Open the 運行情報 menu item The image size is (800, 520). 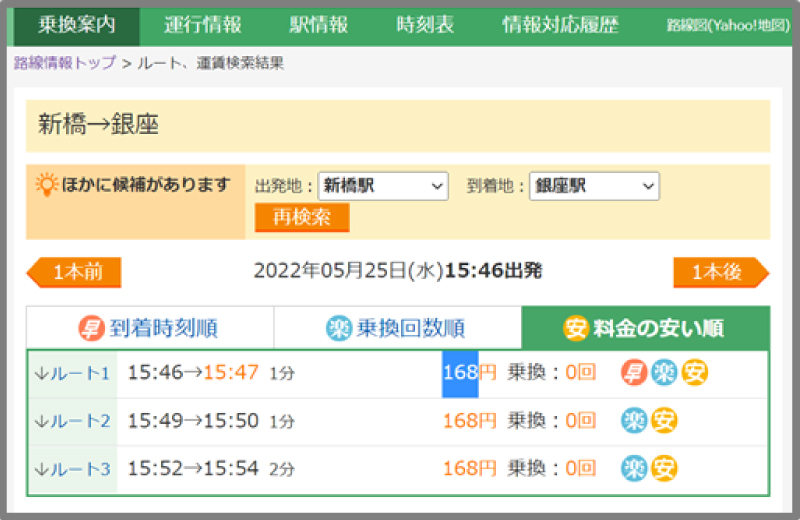pyautogui.click(x=203, y=25)
